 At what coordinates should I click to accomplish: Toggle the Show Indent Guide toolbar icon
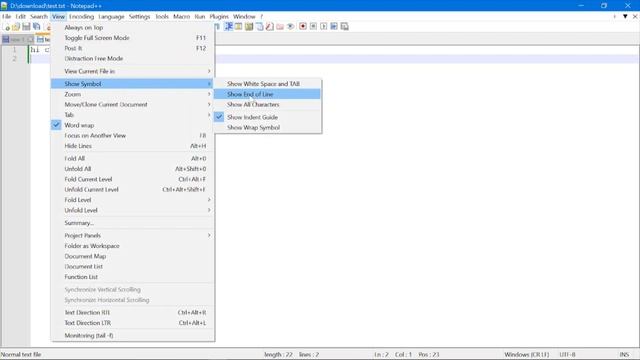pyautogui.click(x=228, y=27)
